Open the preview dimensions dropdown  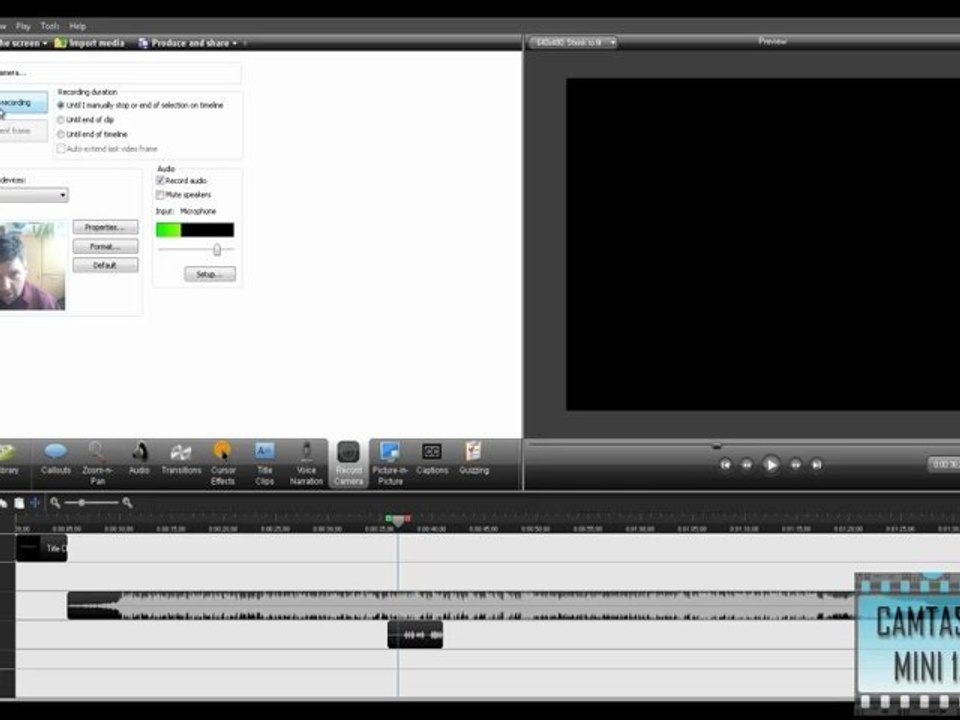point(573,42)
